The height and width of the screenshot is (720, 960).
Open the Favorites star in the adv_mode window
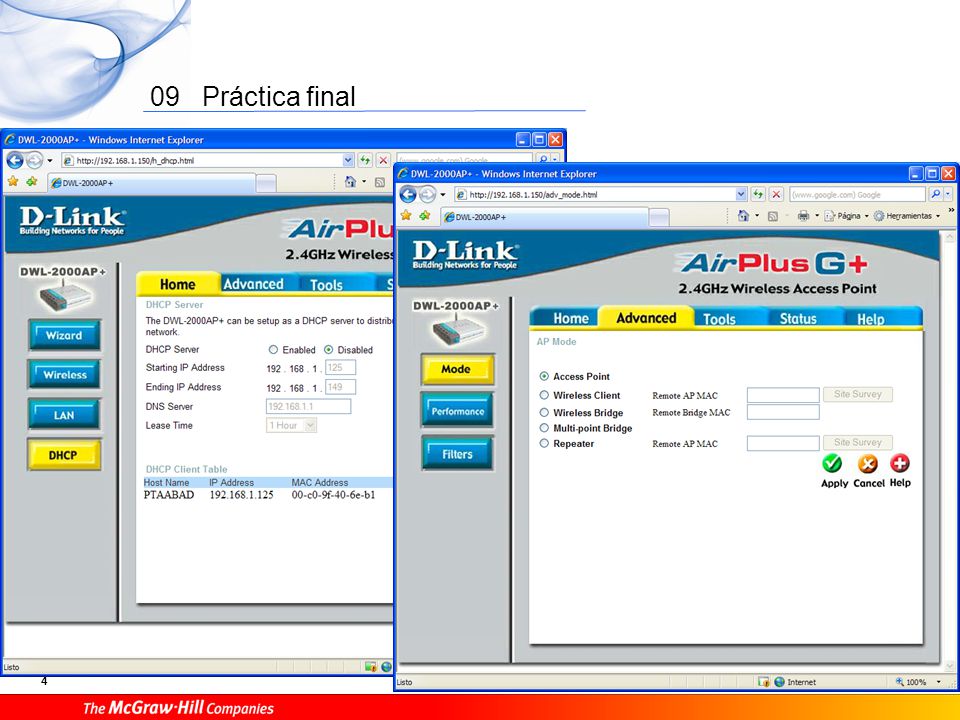point(405,216)
